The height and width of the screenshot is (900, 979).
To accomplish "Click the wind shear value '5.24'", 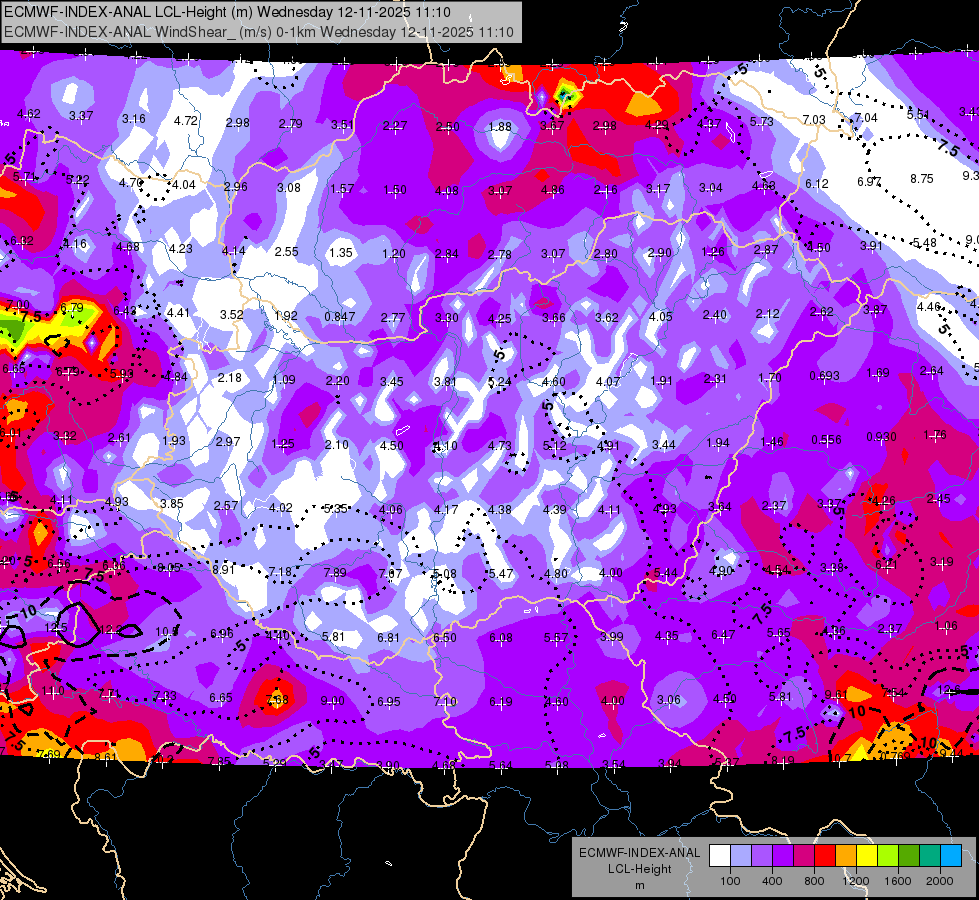I will [499, 381].
